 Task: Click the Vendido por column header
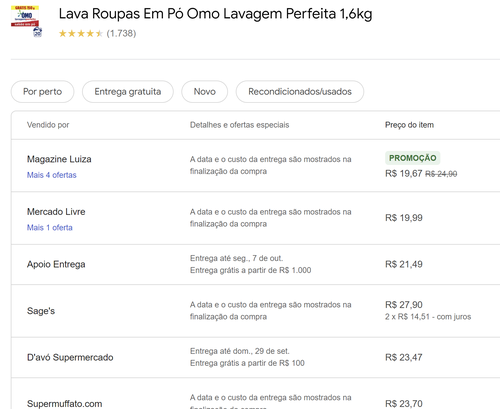click(48, 125)
